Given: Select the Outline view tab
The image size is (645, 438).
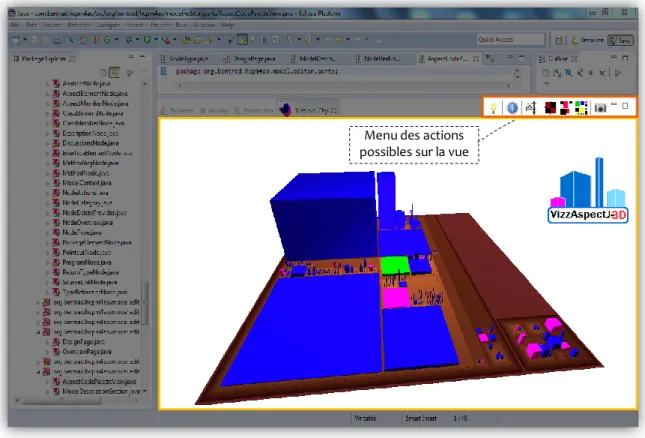Looking at the screenshot, I should click(x=558, y=59).
